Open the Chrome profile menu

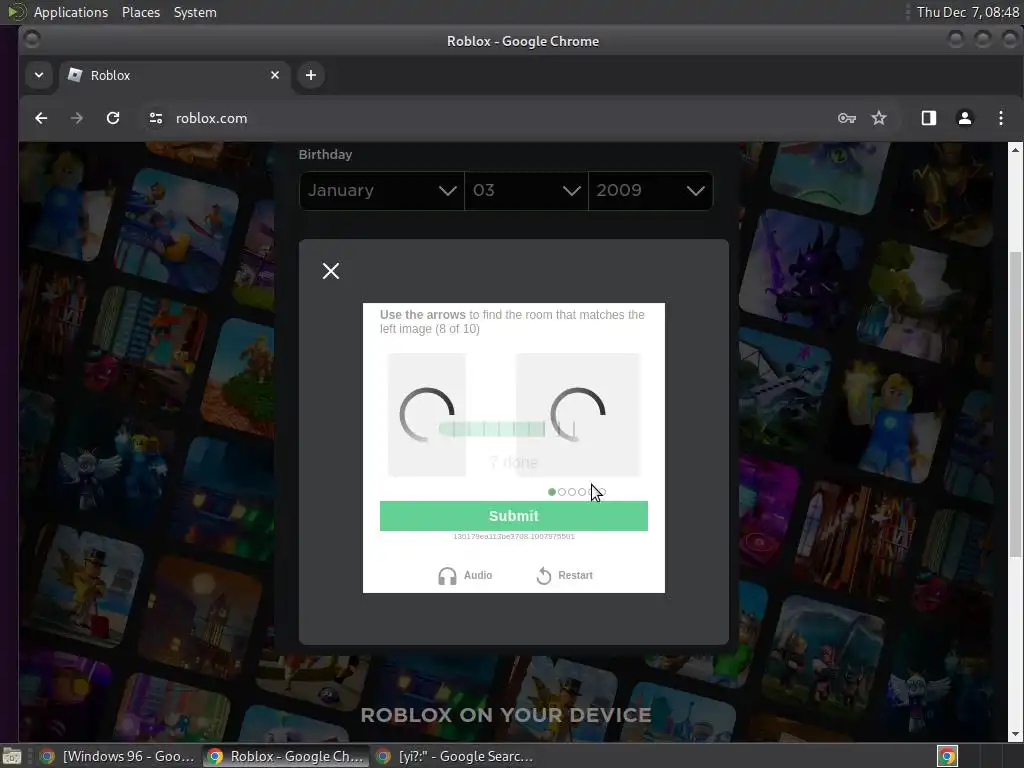point(965,118)
